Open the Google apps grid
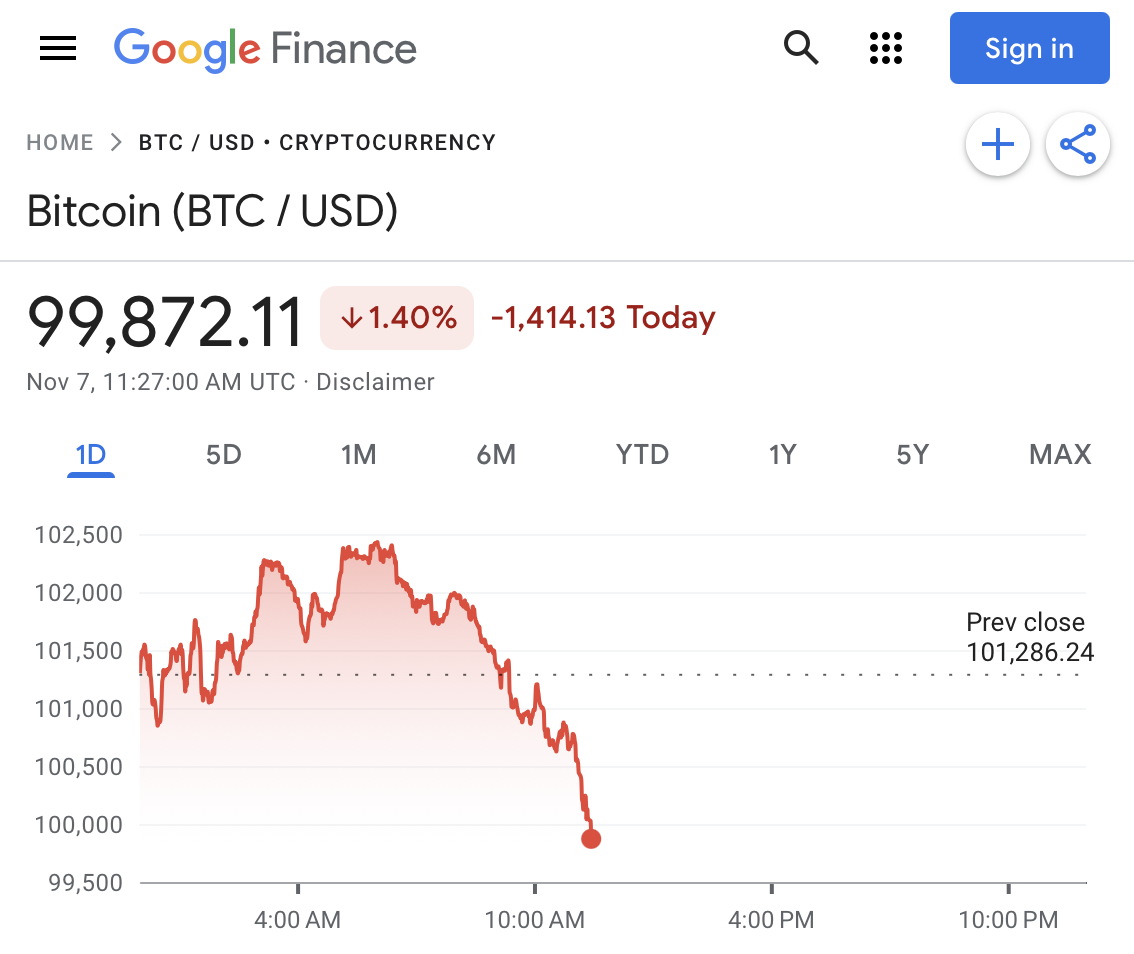1134x954 pixels. 886,47
